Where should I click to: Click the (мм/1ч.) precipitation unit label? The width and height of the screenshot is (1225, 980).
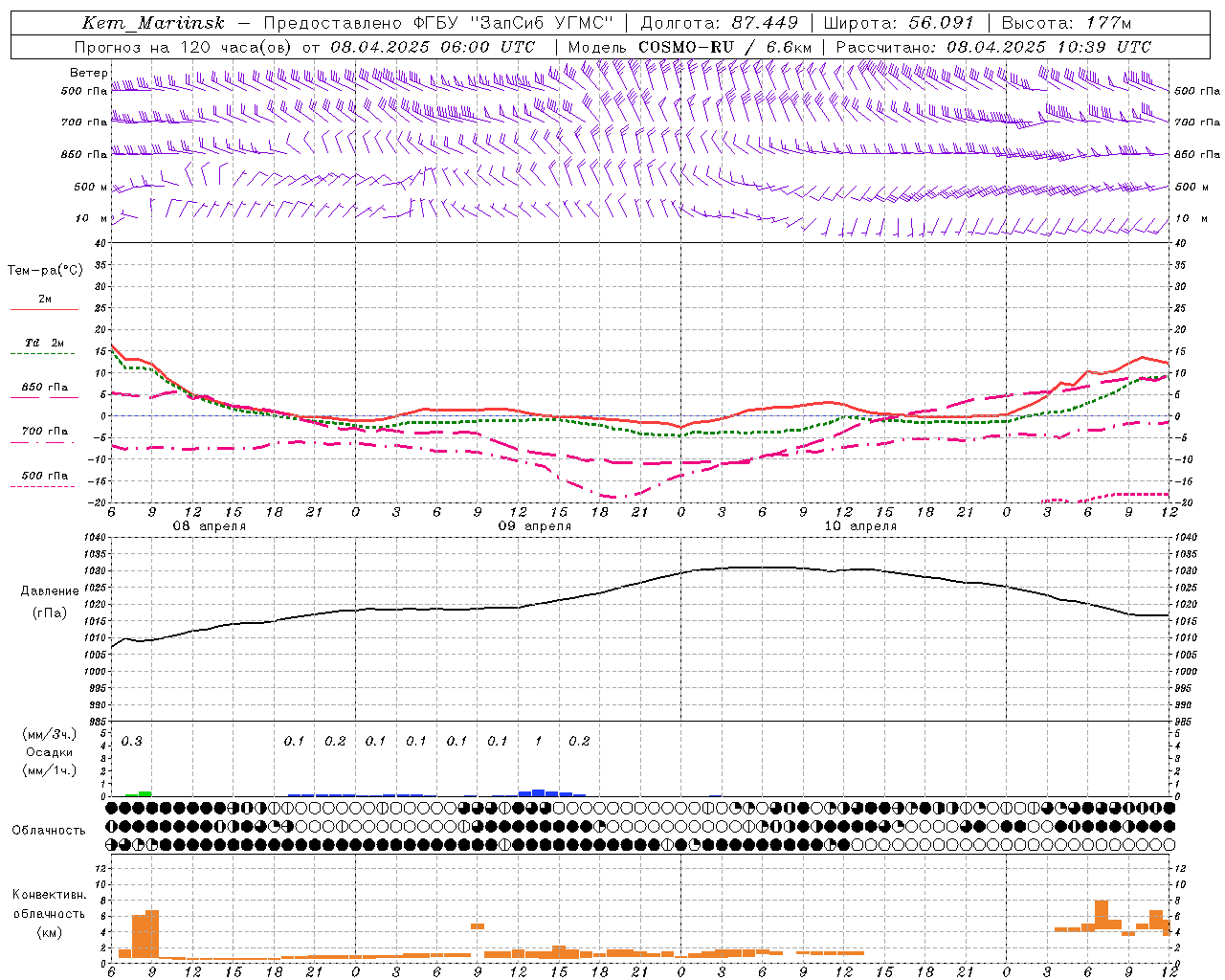coord(50,770)
